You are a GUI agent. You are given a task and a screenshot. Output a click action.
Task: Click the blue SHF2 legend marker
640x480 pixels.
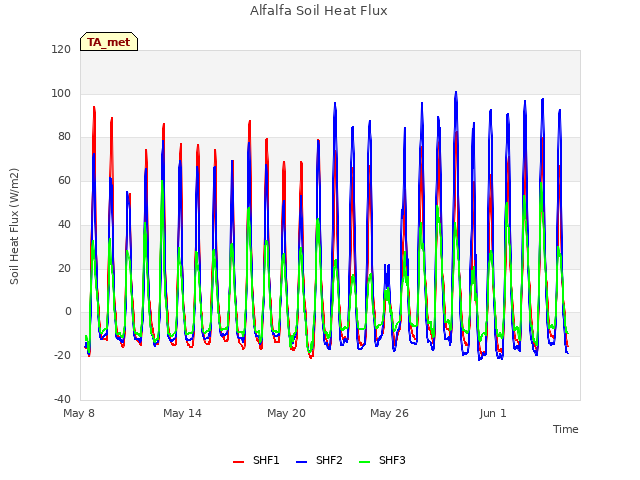click(301, 462)
